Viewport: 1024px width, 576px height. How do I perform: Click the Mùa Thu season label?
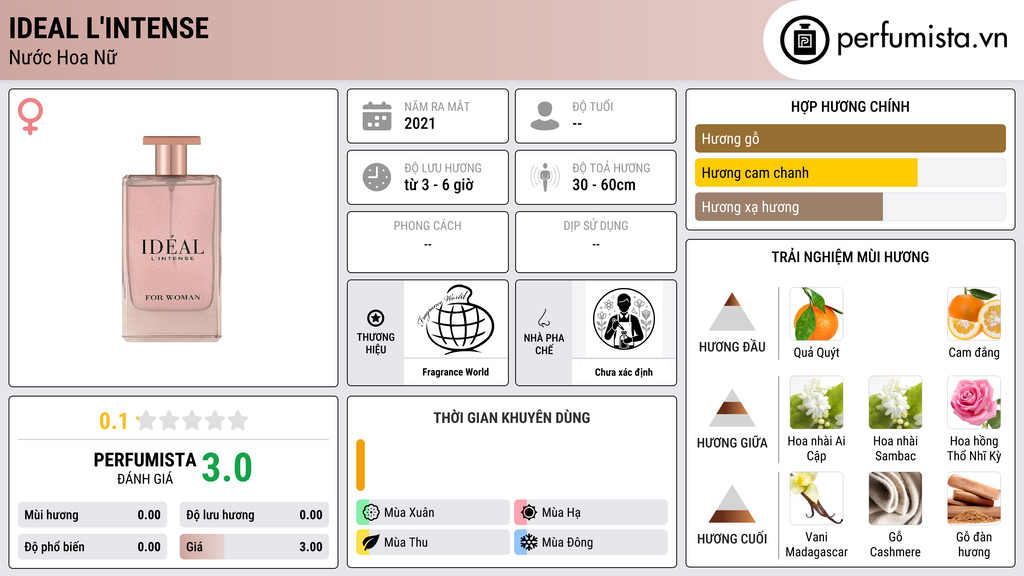coord(406,542)
